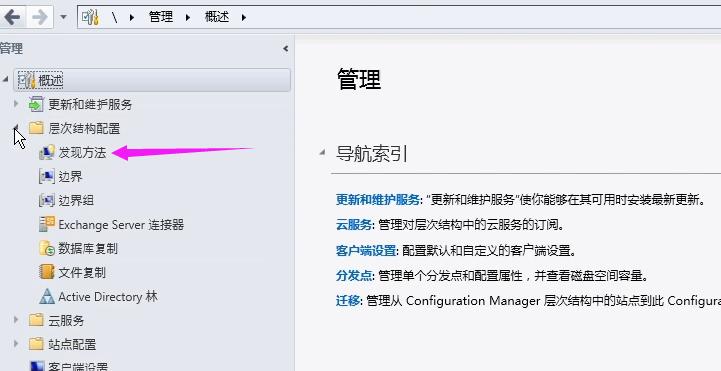Expand the 云服务 folder node
This screenshot has width=721, height=371.
16,320
